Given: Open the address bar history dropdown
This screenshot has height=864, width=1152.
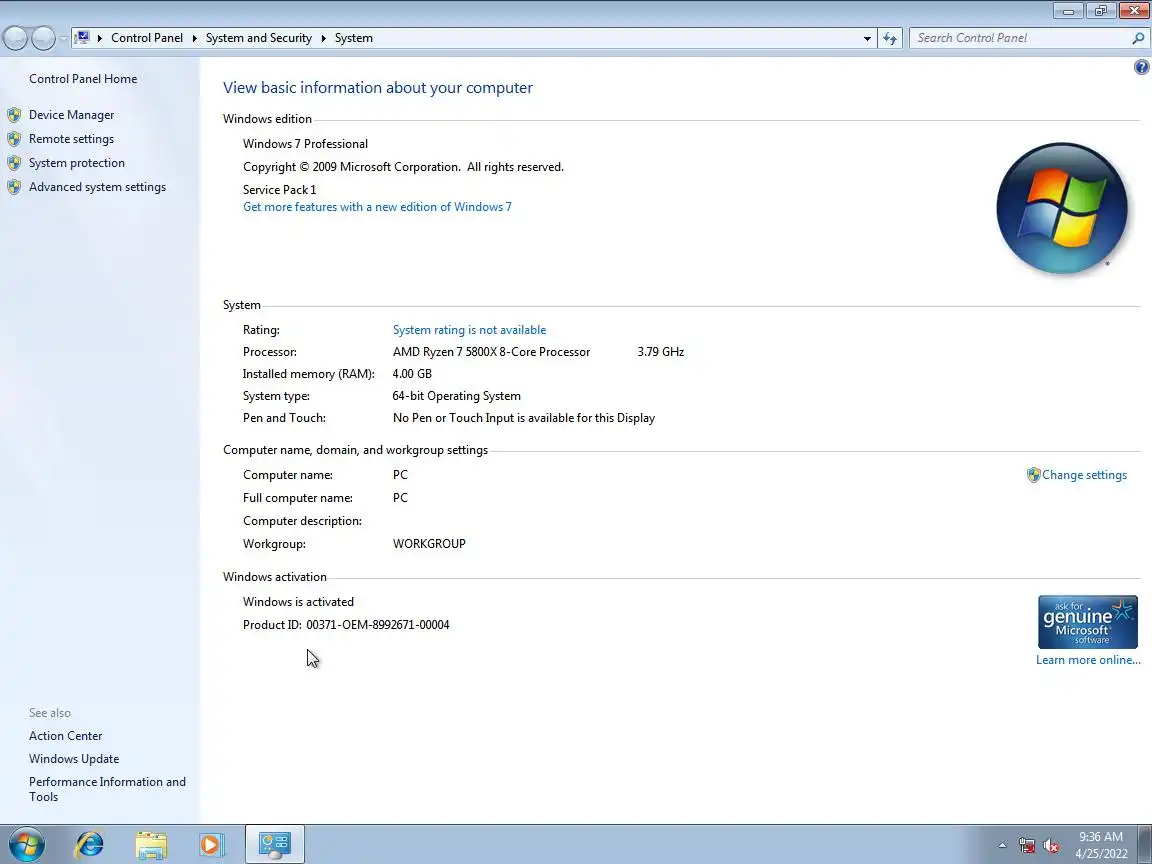Looking at the screenshot, I should [867, 38].
